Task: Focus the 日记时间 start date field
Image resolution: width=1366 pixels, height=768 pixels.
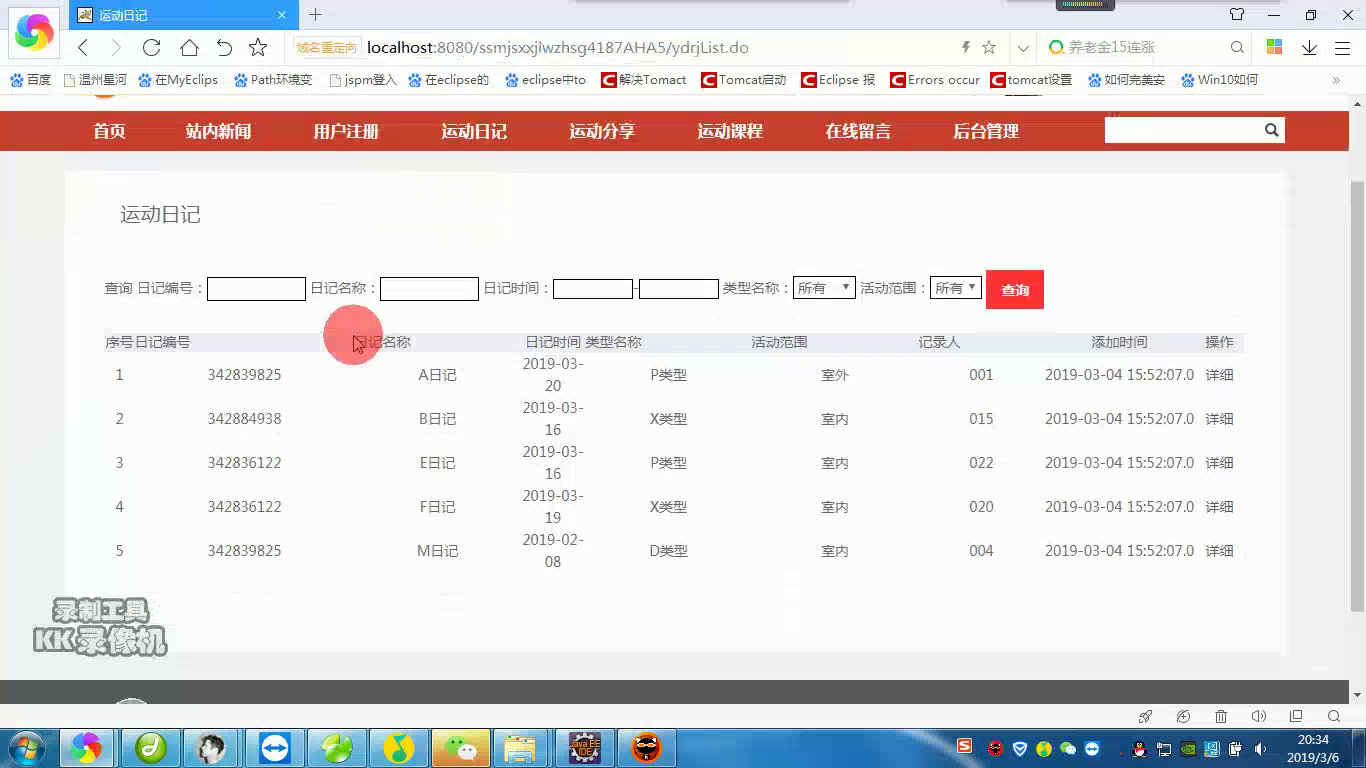Action: coord(593,289)
